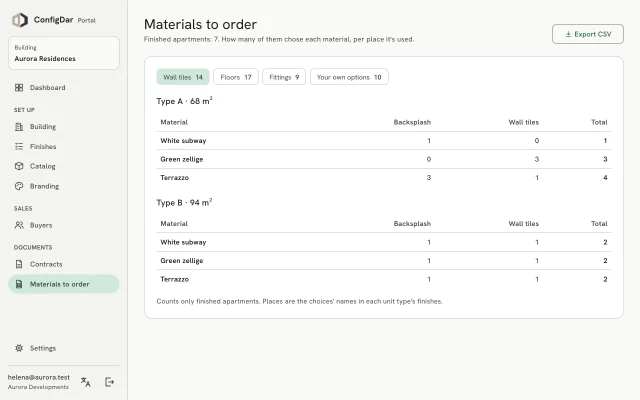Show the Your own options 10 tab
Image resolution: width=640 pixels, height=400 pixels.
click(x=349, y=77)
